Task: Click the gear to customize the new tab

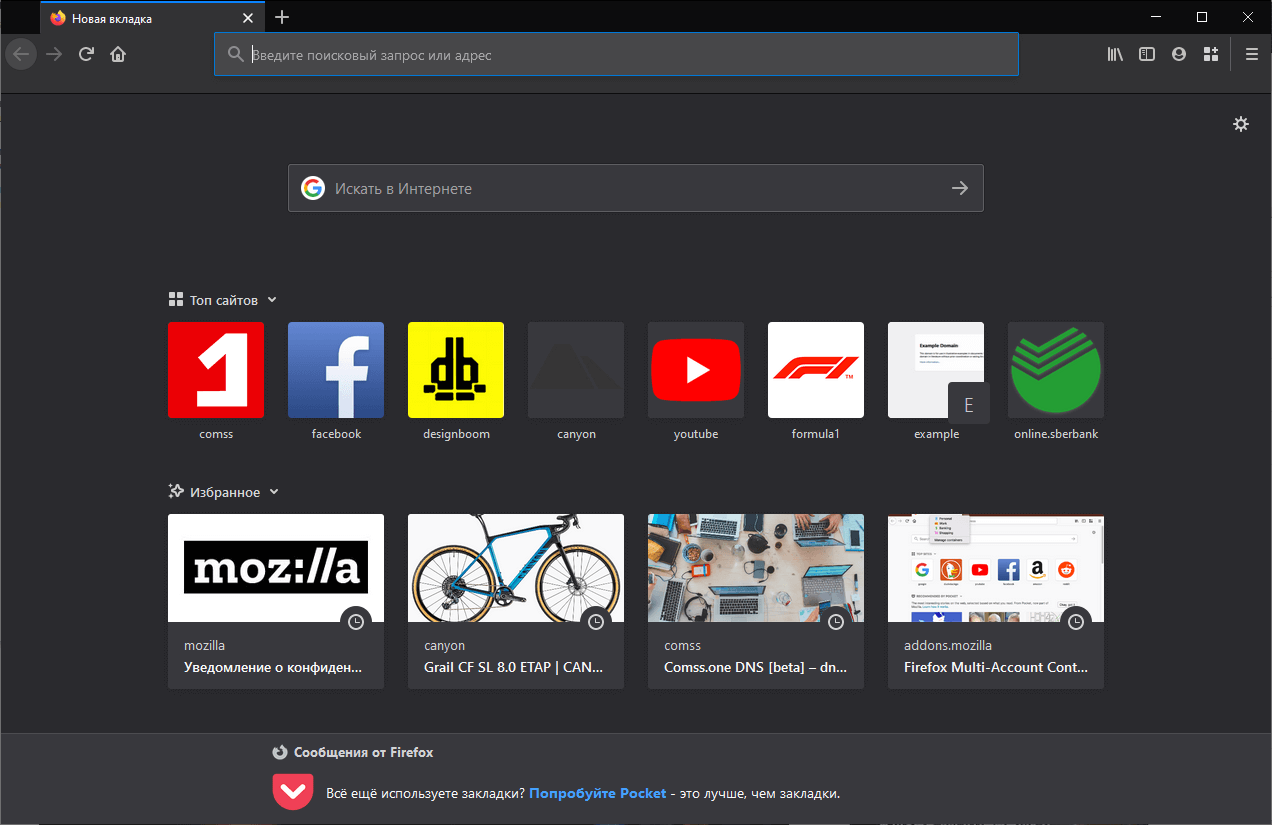Action: click(x=1240, y=124)
